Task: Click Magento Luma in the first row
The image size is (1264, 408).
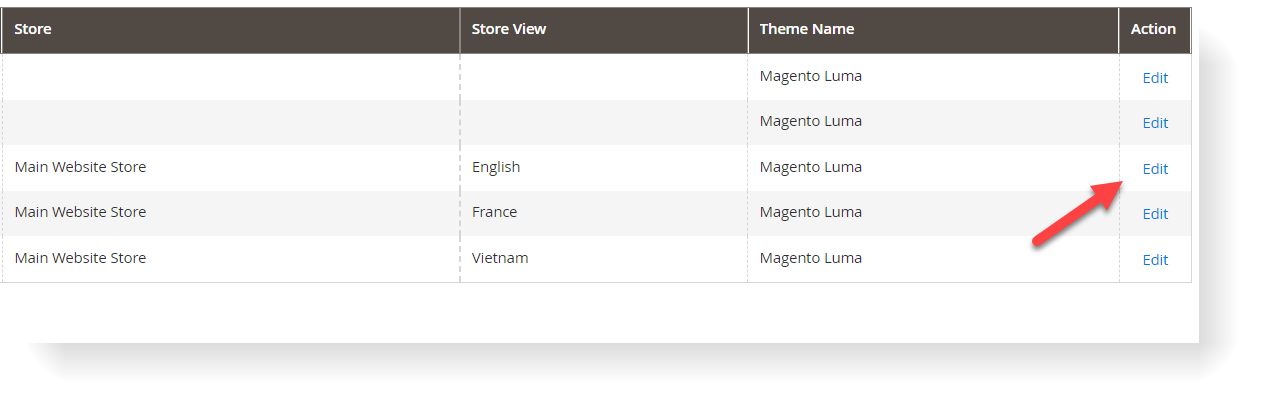Action: [810, 76]
